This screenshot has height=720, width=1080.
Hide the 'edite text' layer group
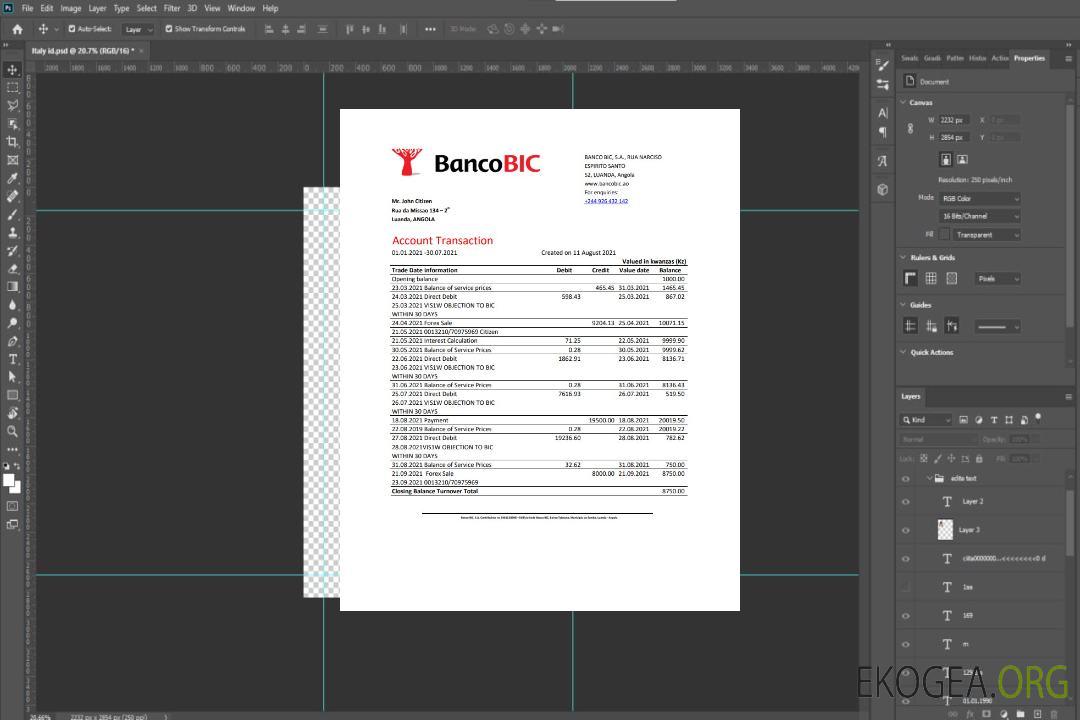tap(906, 479)
